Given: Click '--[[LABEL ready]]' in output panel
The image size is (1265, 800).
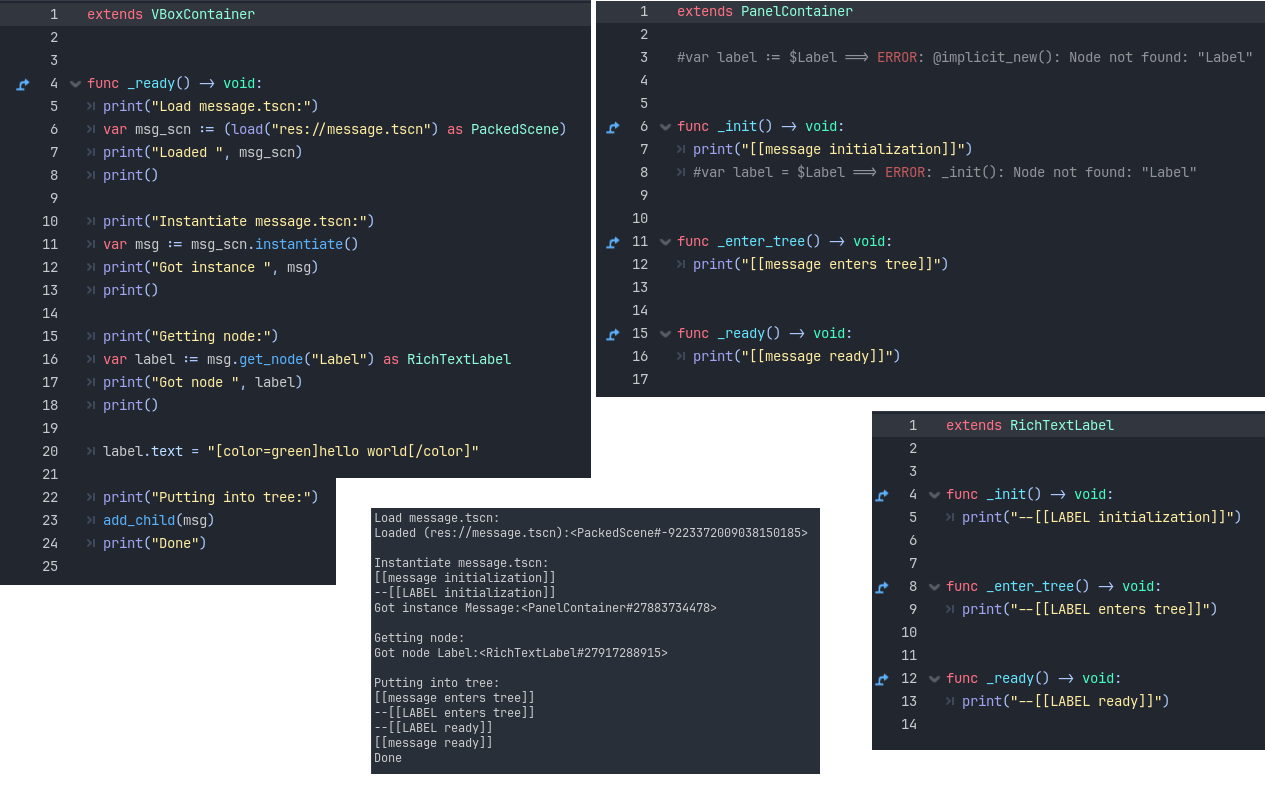Looking at the screenshot, I should [x=433, y=728].
